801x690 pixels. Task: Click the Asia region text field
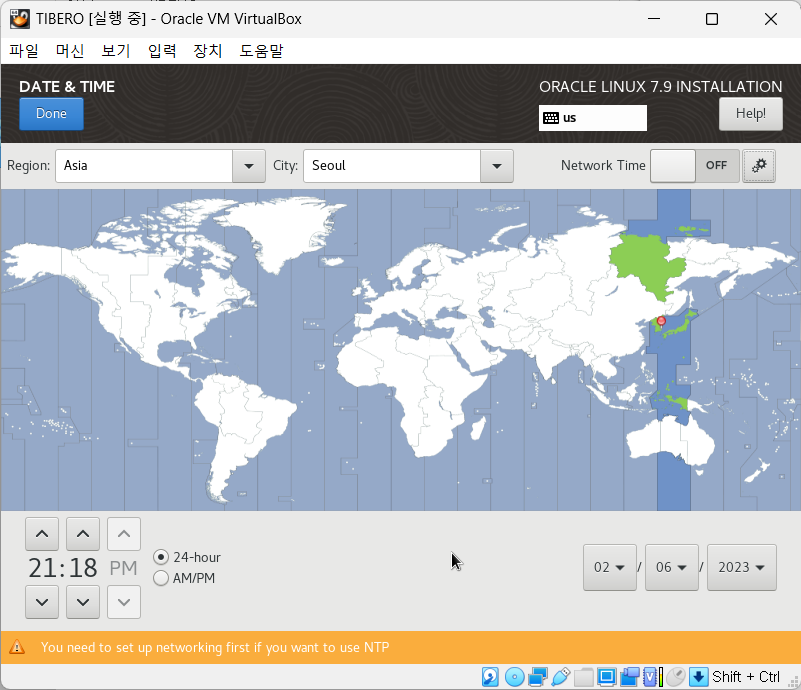click(144, 166)
